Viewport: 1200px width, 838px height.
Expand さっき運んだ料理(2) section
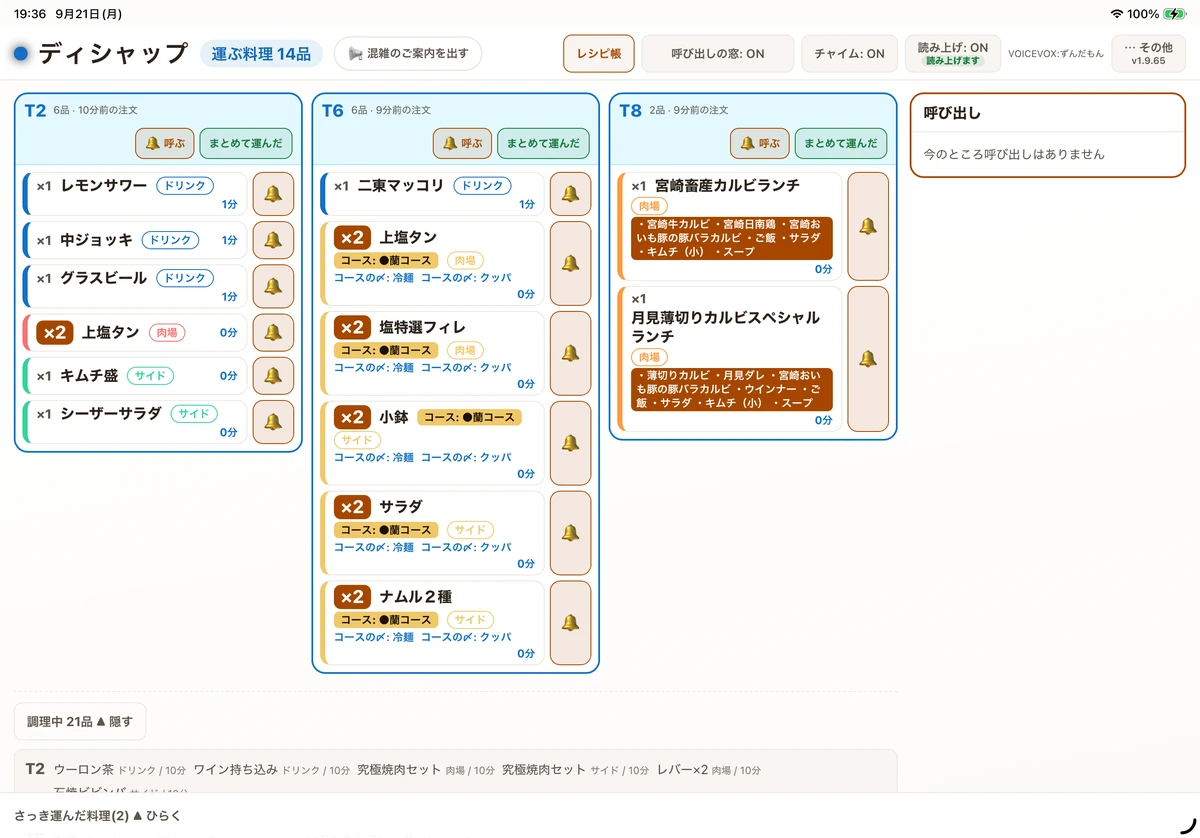point(98,815)
